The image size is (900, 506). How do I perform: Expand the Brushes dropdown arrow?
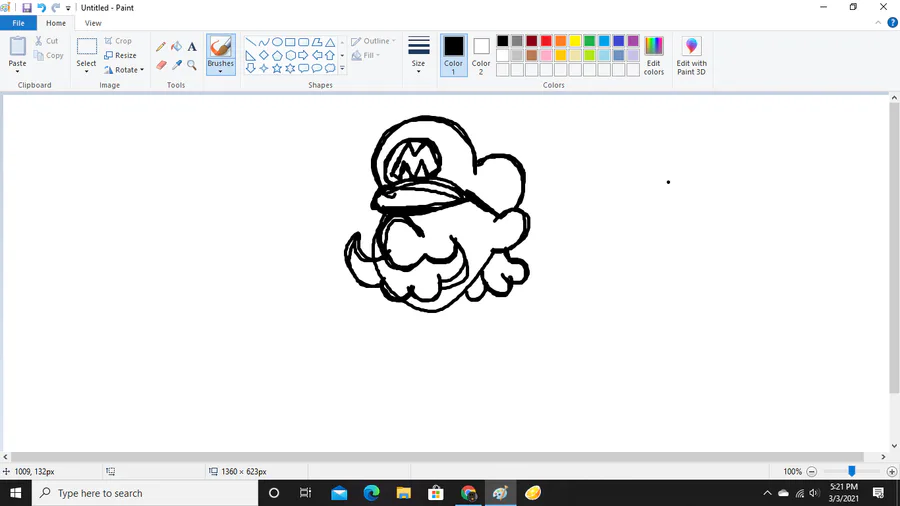tap(220, 71)
